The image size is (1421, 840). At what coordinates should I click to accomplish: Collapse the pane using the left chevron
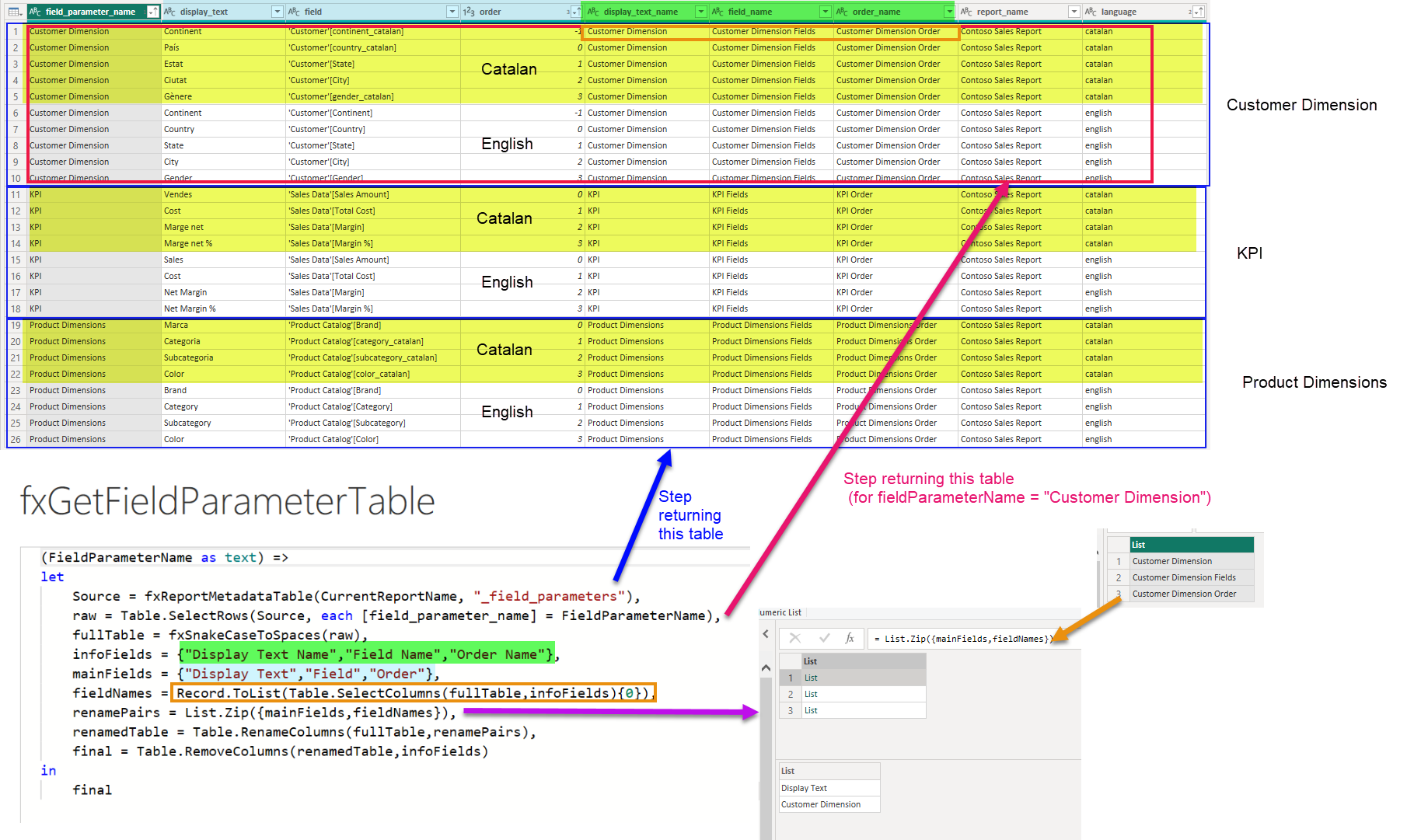[766, 635]
